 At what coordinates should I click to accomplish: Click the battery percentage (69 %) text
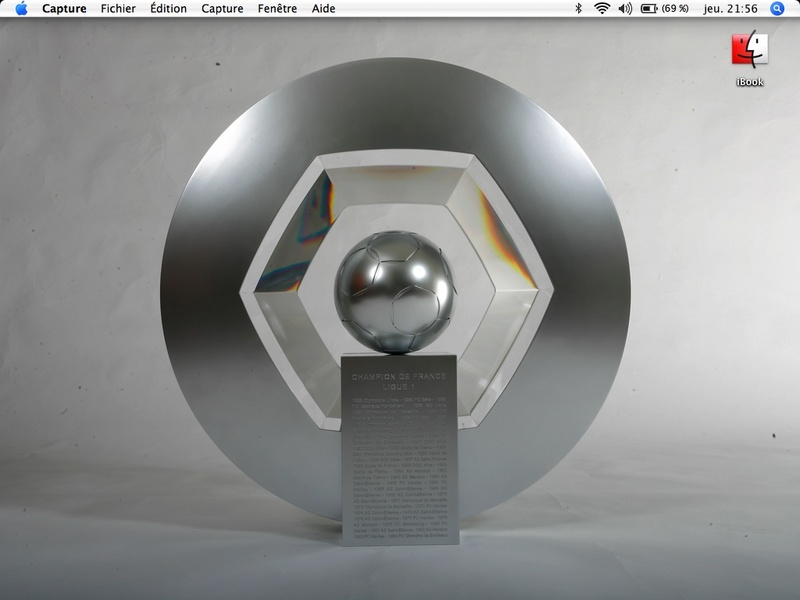pos(675,9)
